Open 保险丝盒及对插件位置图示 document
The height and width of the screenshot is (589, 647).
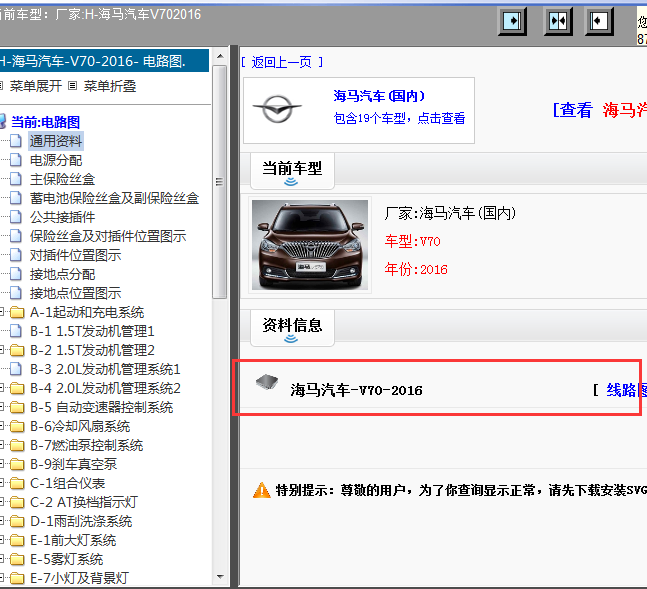click(108, 236)
